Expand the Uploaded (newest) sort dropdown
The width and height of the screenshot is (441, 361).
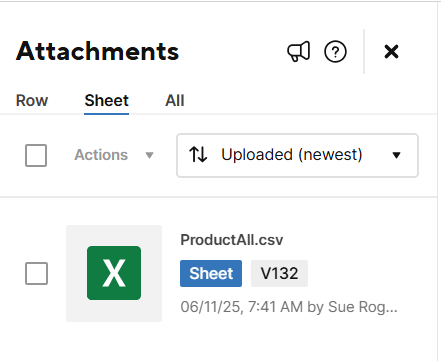(x=297, y=155)
